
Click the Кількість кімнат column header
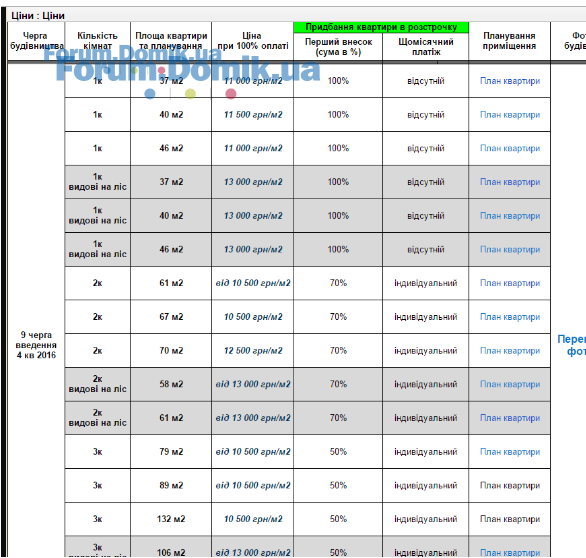point(98,41)
